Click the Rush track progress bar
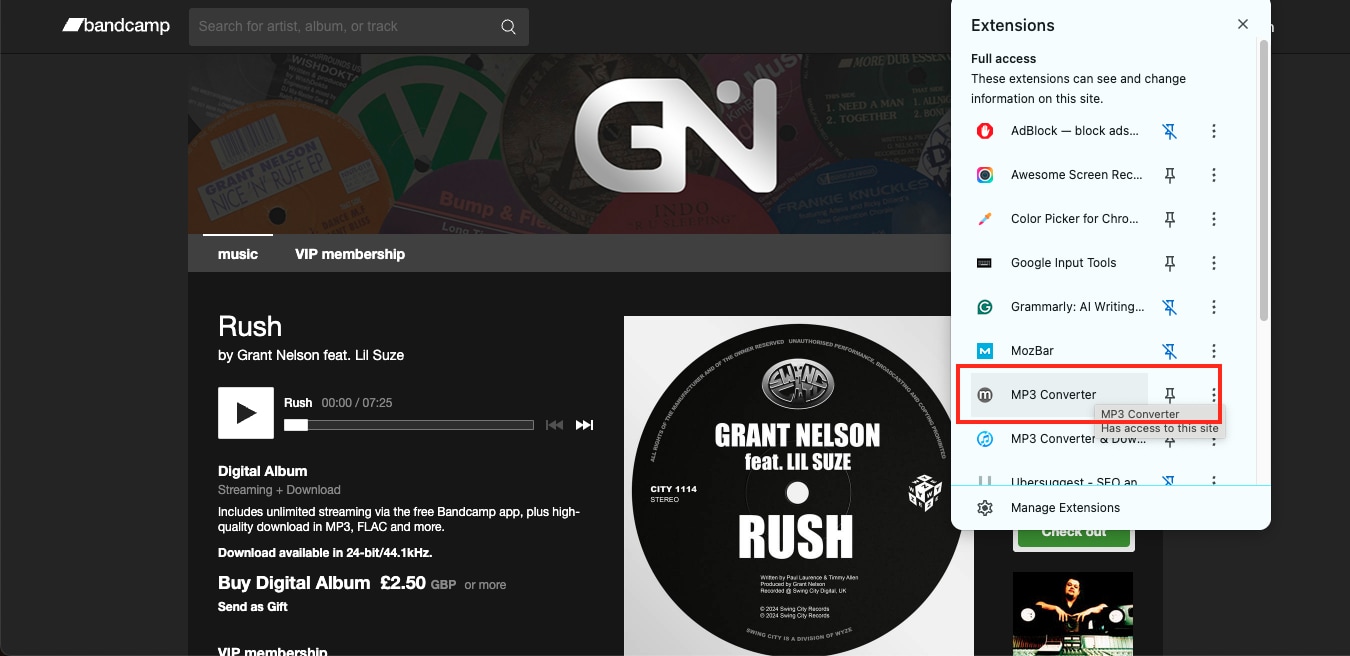This screenshot has height=656, width=1350. 409,425
